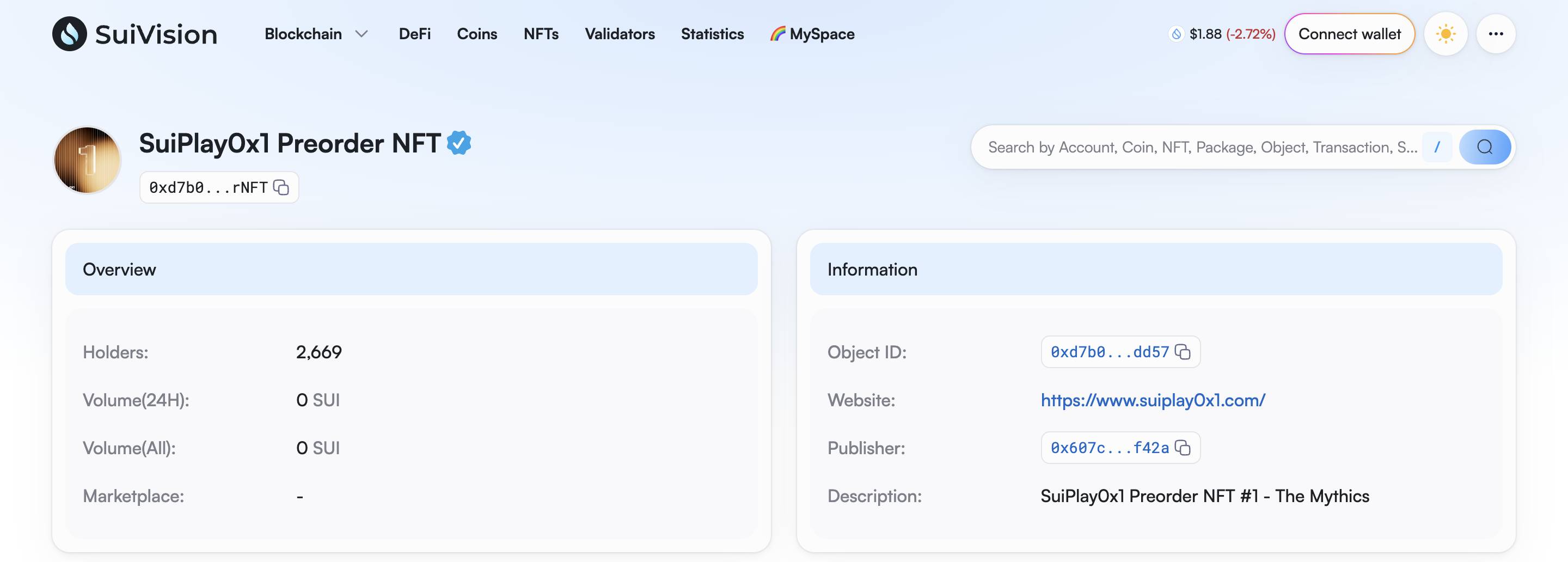The width and height of the screenshot is (1568, 562).
Task: Navigate to Validators
Action: coord(620,34)
